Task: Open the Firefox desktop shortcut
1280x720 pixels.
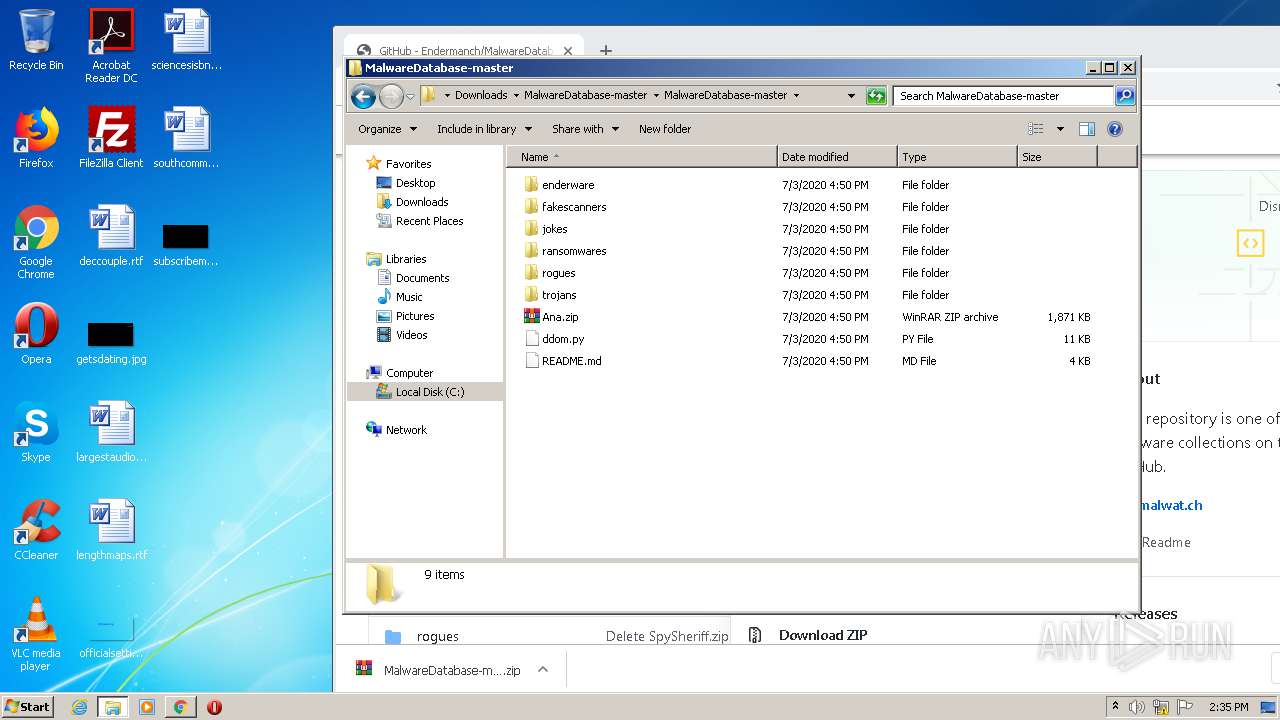Action: 36,138
